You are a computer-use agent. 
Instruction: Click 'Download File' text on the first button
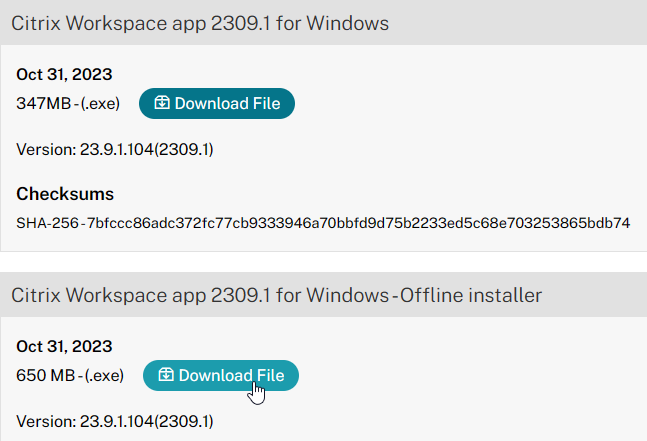click(x=227, y=103)
